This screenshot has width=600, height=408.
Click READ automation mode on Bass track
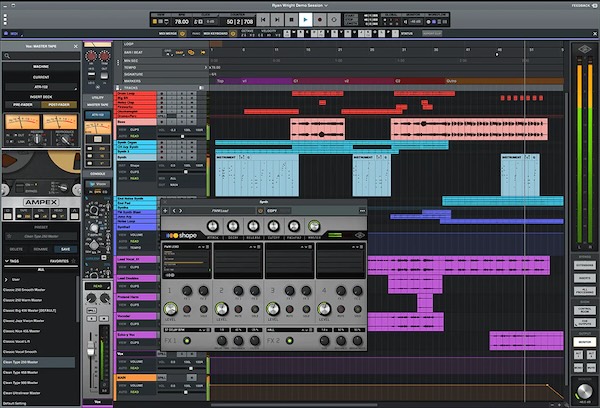(x=134, y=136)
